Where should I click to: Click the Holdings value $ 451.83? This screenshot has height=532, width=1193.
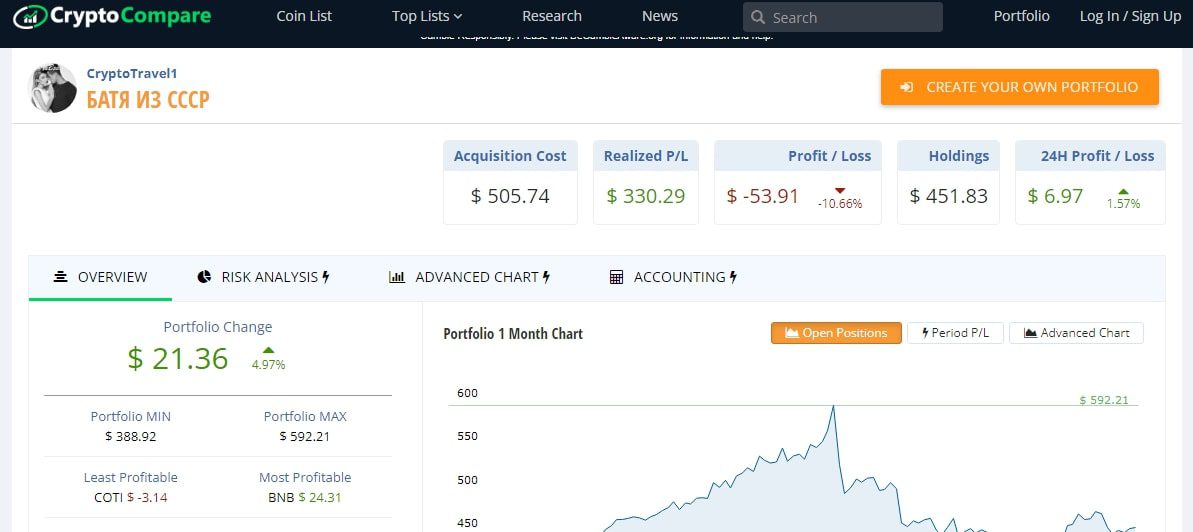948,196
